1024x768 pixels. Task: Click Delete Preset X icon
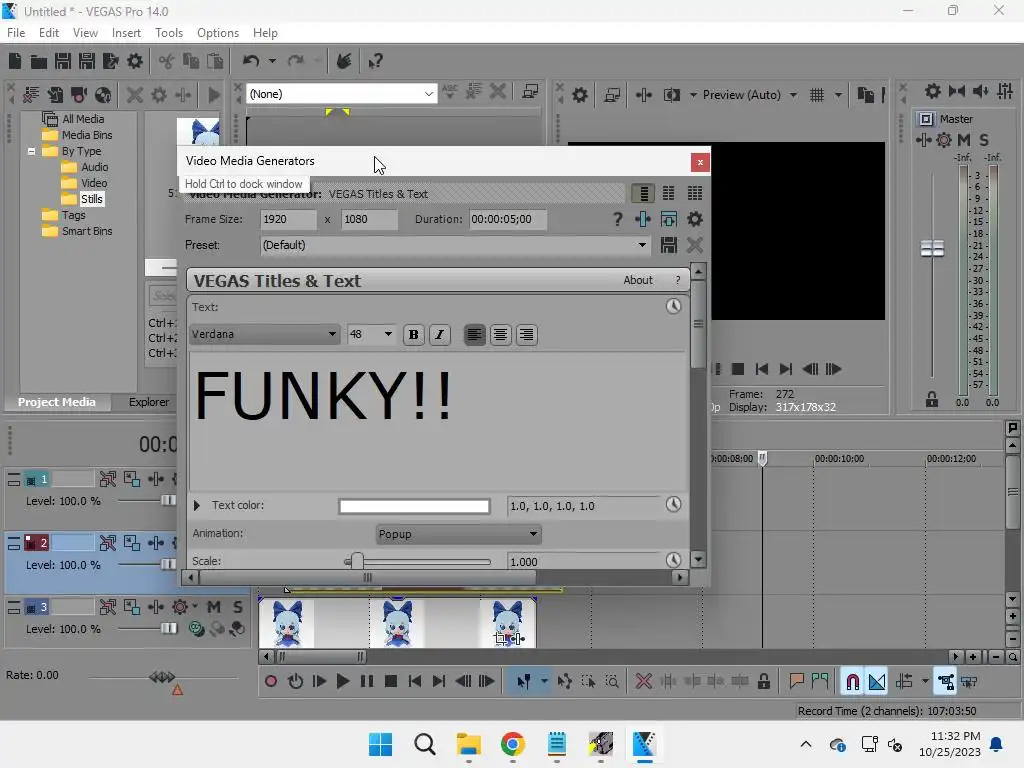pyautogui.click(x=695, y=245)
